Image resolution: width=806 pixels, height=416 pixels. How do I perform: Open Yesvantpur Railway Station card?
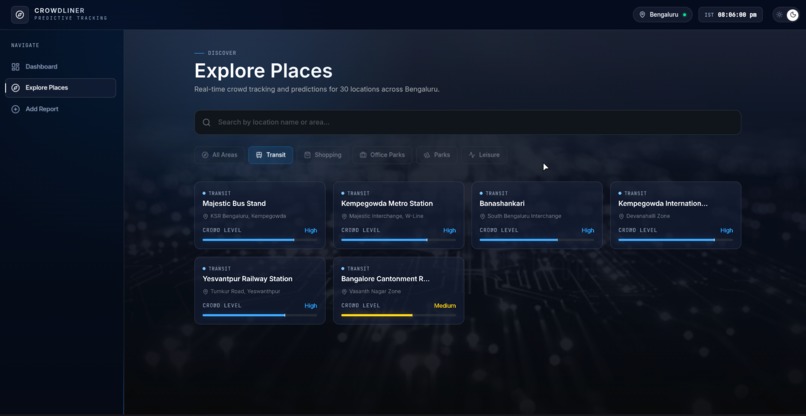[x=260, y=291]
